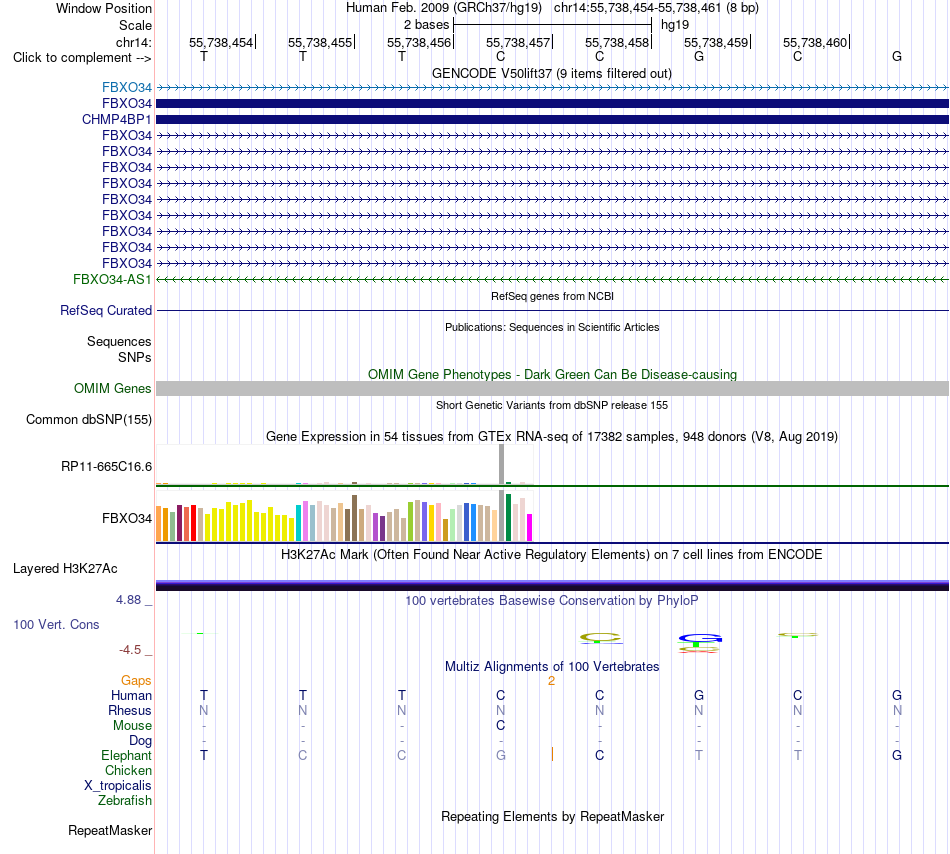Click the CHMP4BP1 thick blue gene bar

[552, 119]
